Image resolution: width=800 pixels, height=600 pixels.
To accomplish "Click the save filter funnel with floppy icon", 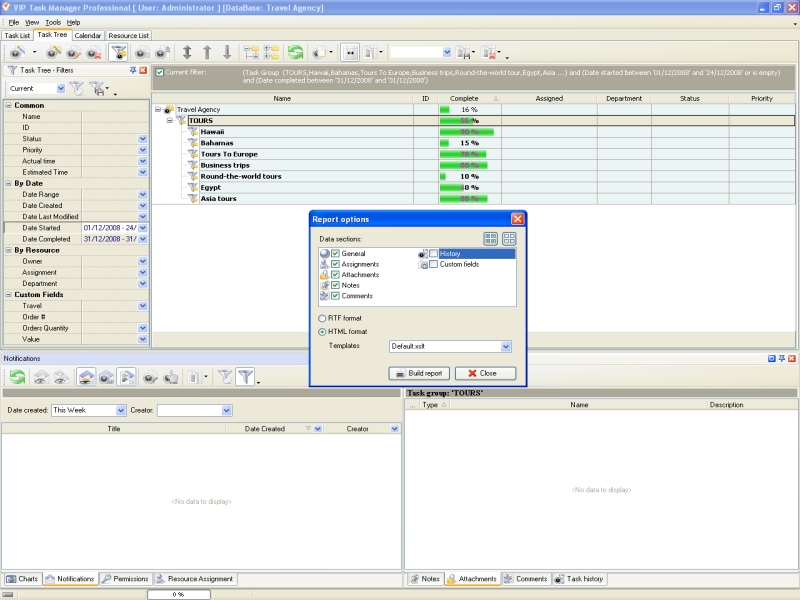I will (97, 89).
